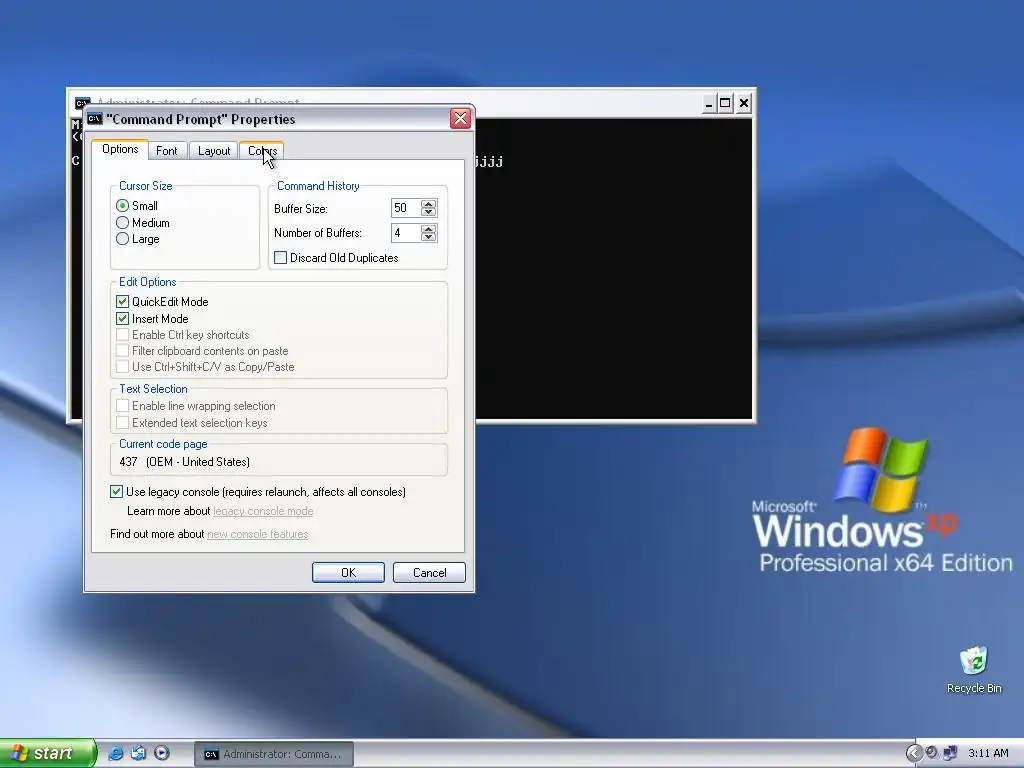Click the Extended text selection keys checkbox

122,423
